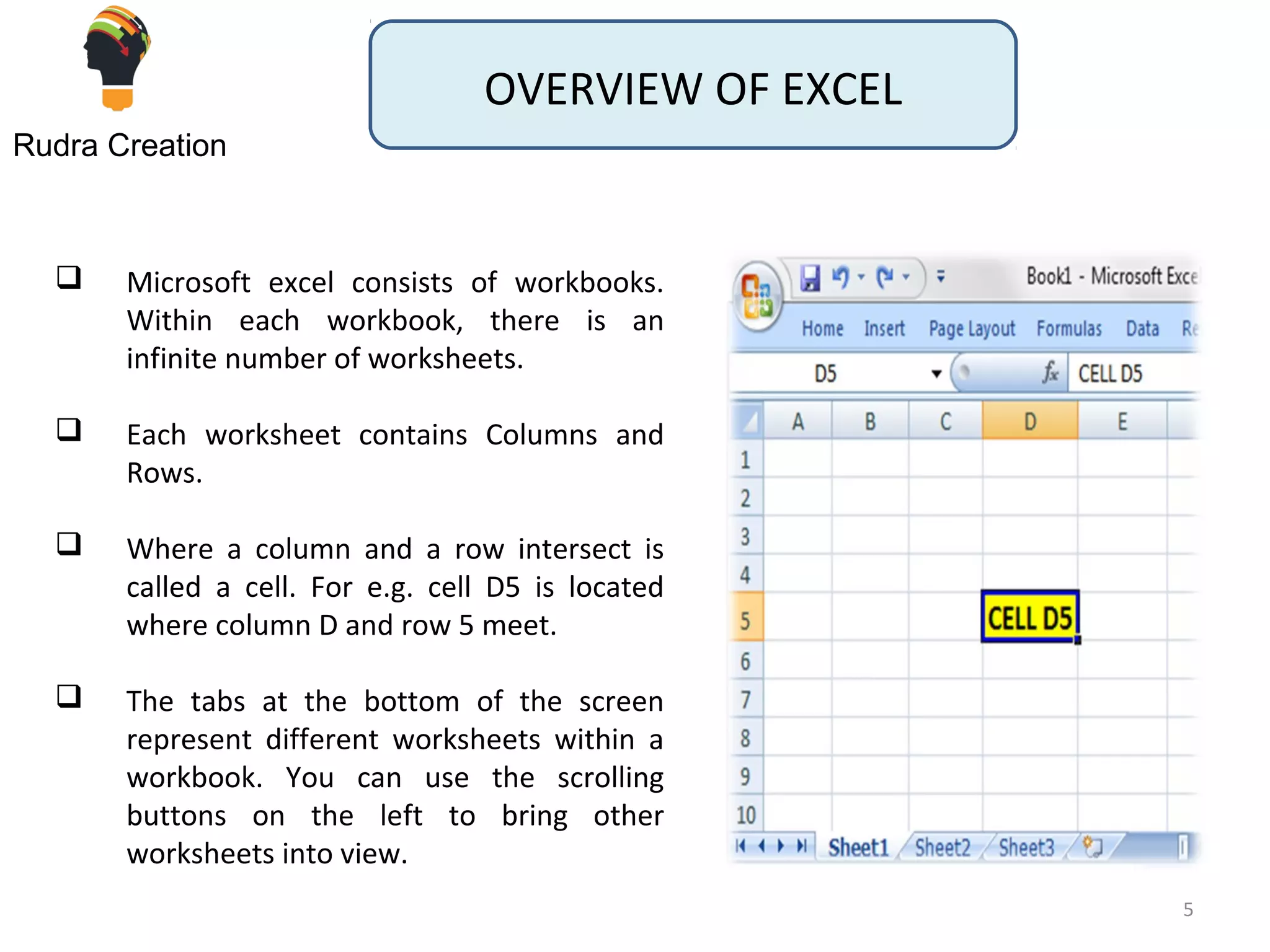Click the first sheet scroll arrow
The image size is (1270, 952).
pyautogui.click(x=740, y=846)
